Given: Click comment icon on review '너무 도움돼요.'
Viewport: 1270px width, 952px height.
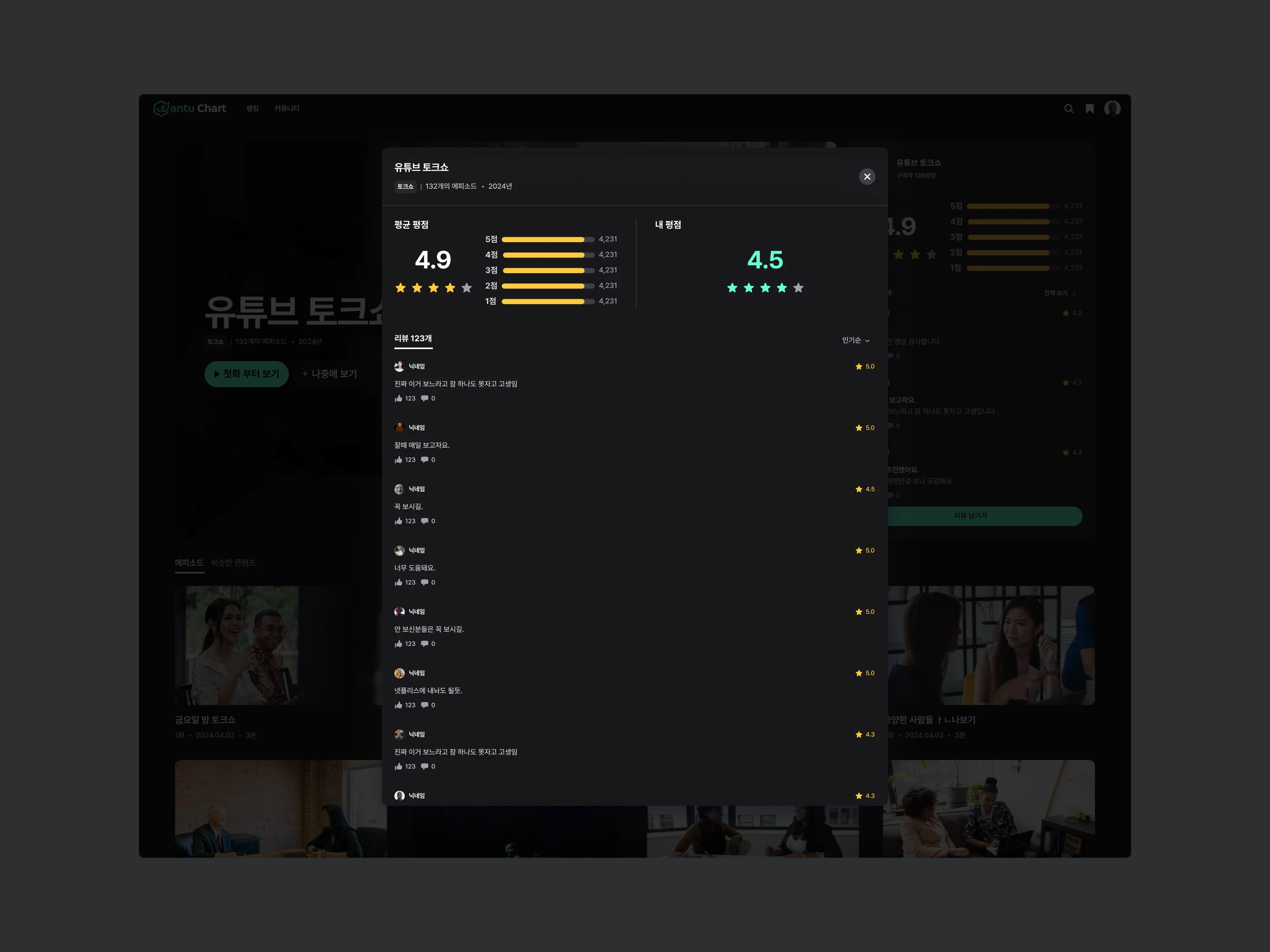Looking at the screenshot, I should (x=424, y=583).
